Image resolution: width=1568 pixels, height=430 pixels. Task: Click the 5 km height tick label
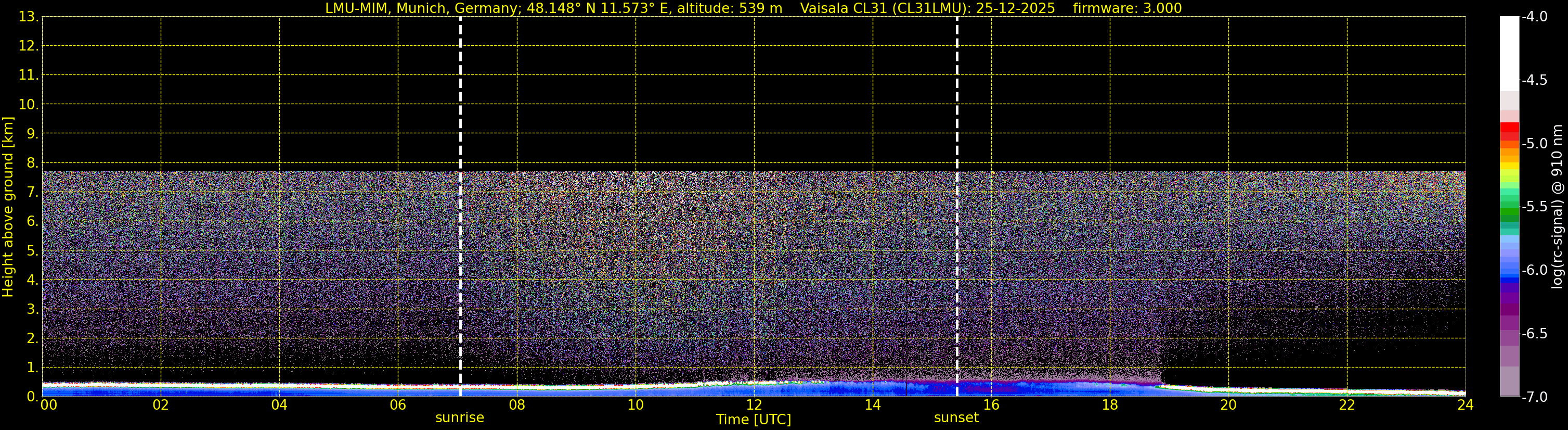click(x=32, y=251)
